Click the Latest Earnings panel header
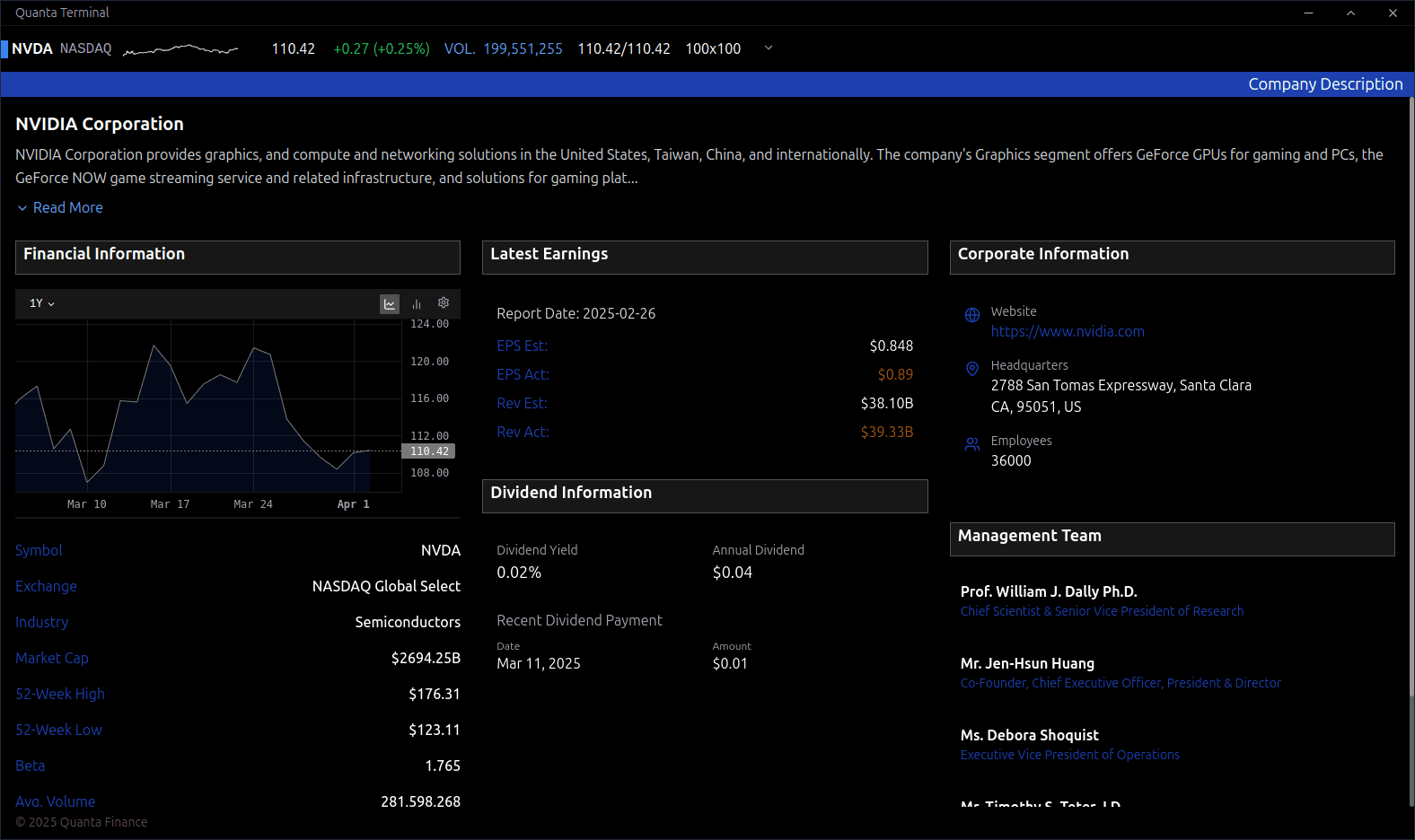 (x=705, y=258)
